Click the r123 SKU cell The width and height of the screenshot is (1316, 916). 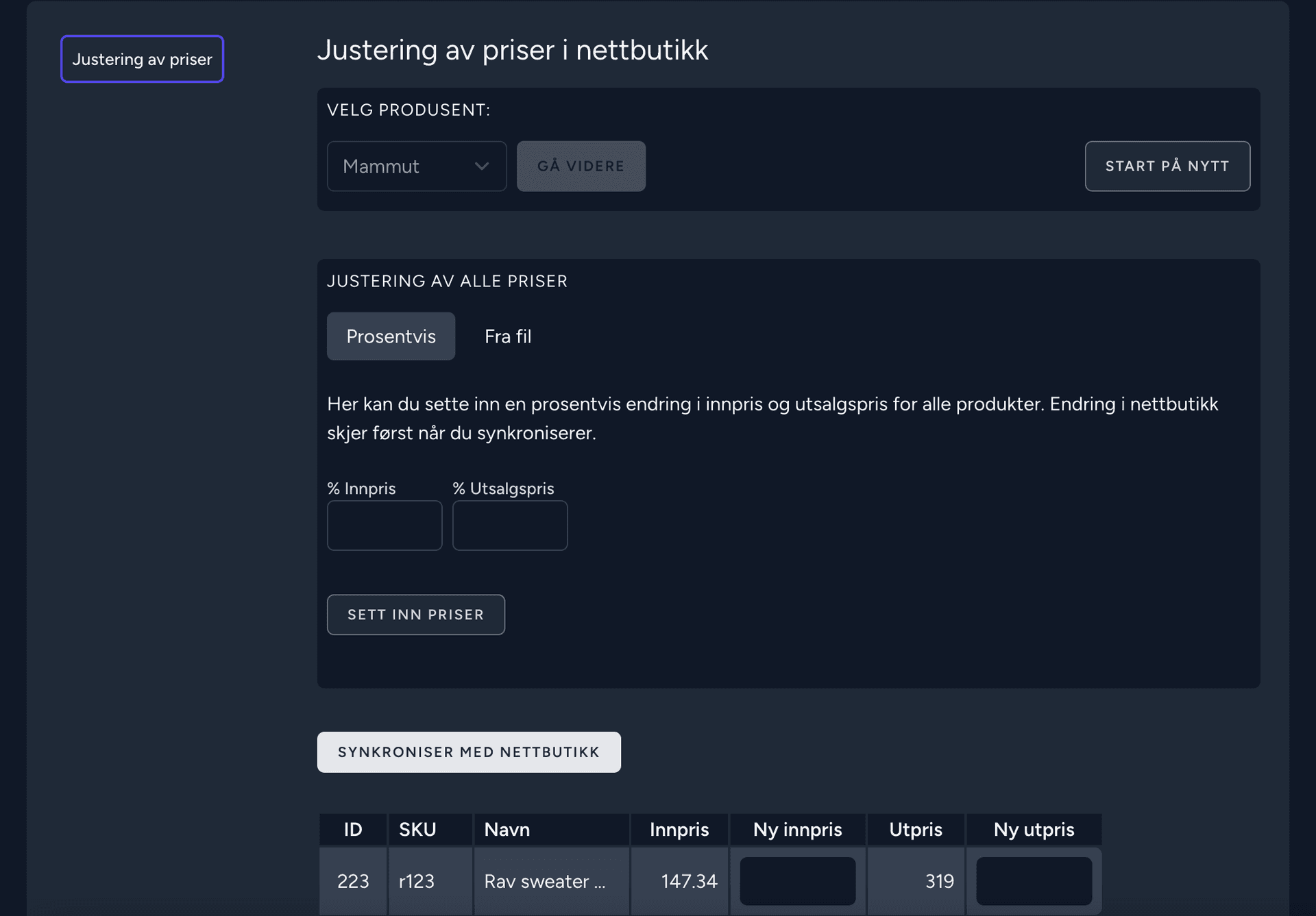pos(417,881)
